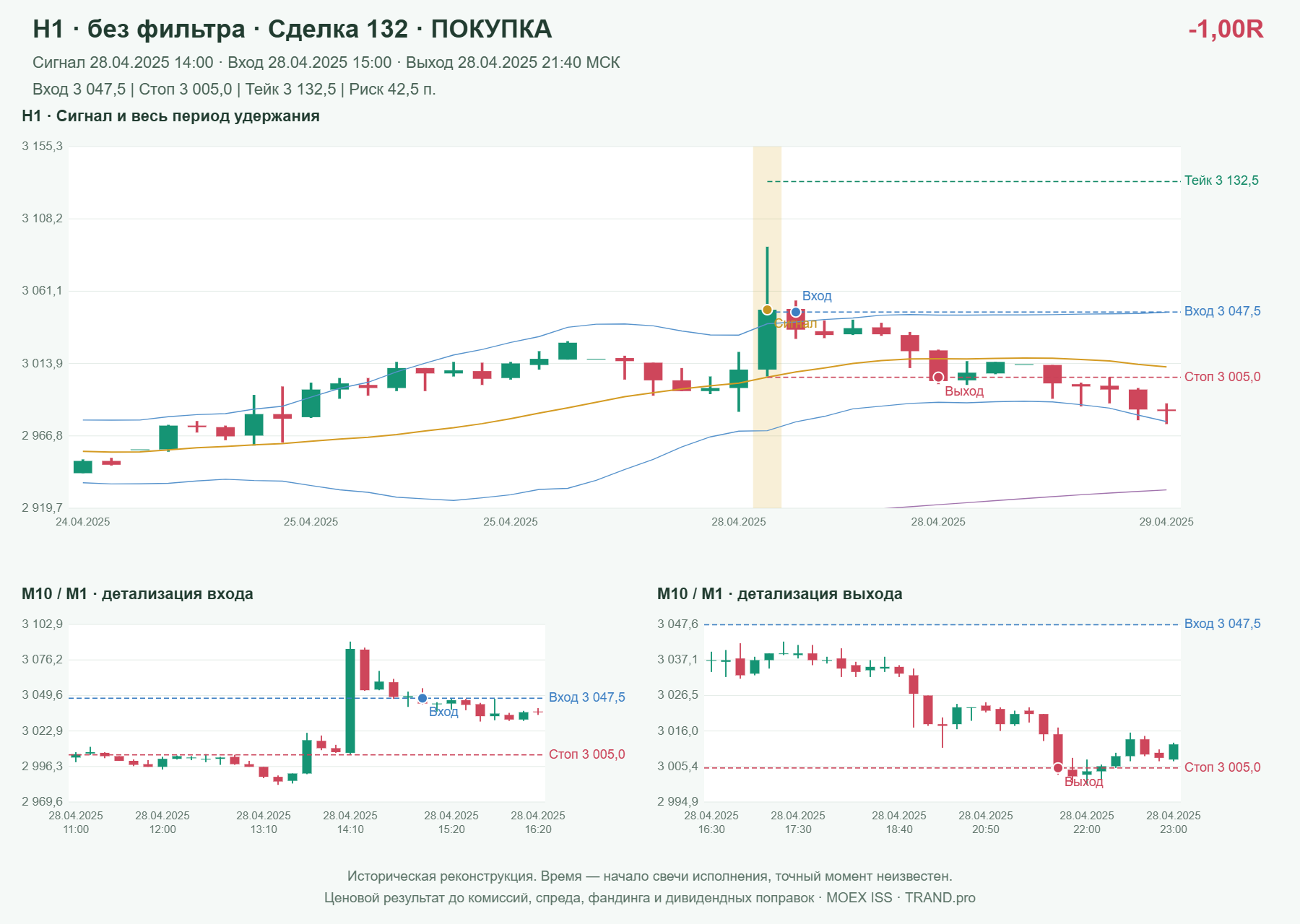Click the label 'Тейк 3 132,5'
1300x924 pixels.
tap(1221, 180)
